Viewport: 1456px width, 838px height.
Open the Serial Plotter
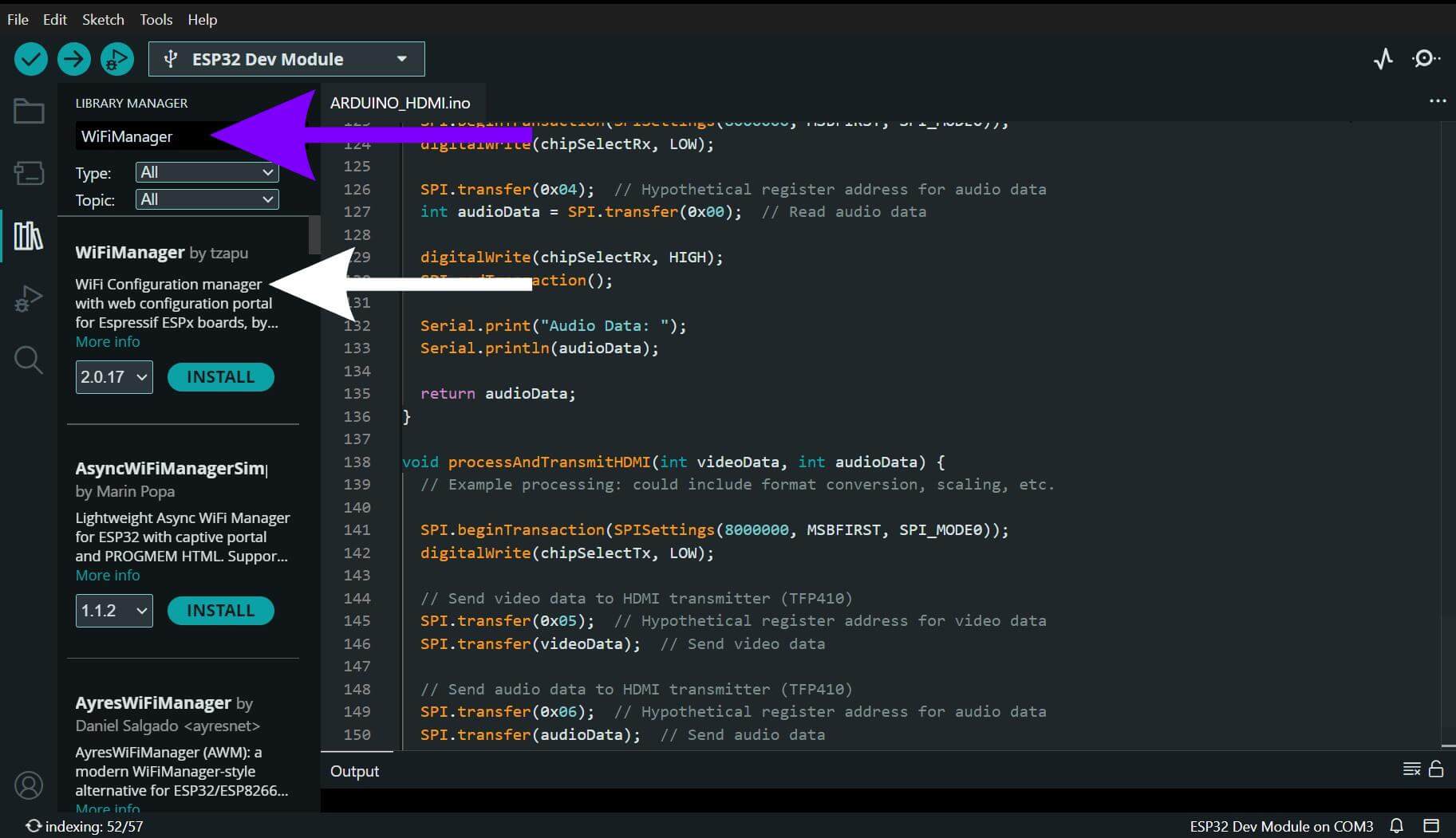tap(1383, 59)
